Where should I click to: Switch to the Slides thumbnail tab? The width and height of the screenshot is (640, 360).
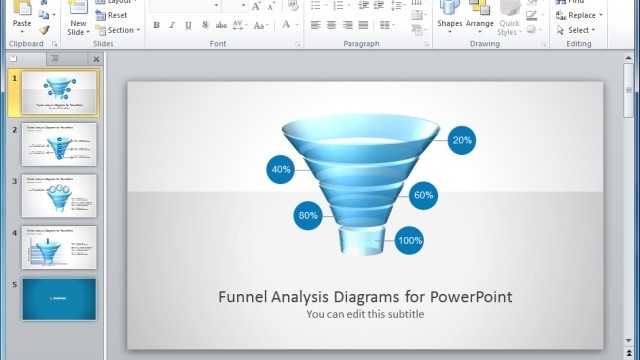pos(26,59)
